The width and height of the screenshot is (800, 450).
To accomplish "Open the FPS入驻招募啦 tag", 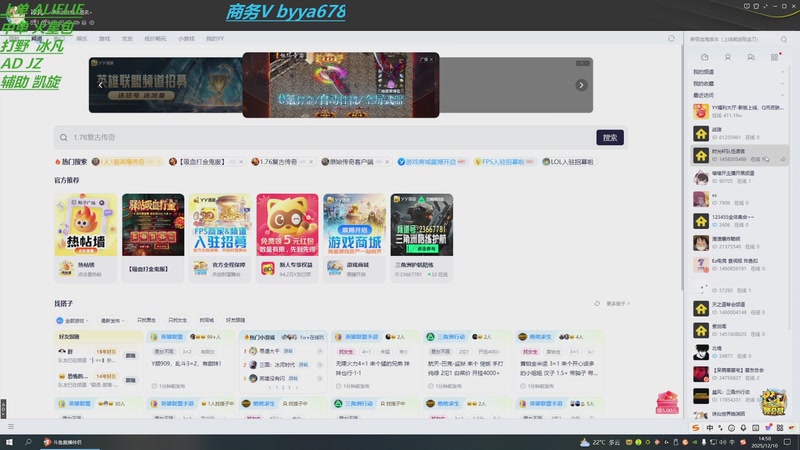I will coord(504,162).
